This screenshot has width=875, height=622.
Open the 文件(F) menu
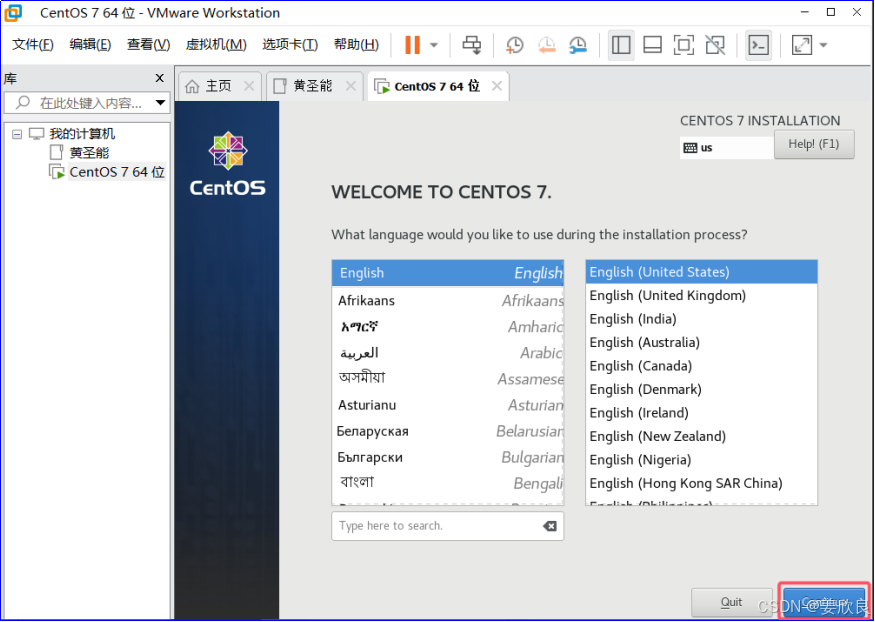tap(33, 45)
